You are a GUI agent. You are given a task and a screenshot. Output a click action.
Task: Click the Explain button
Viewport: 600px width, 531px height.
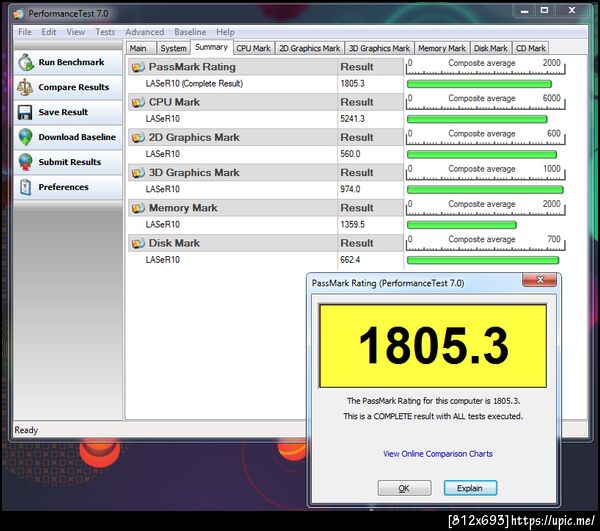point(470,488)
